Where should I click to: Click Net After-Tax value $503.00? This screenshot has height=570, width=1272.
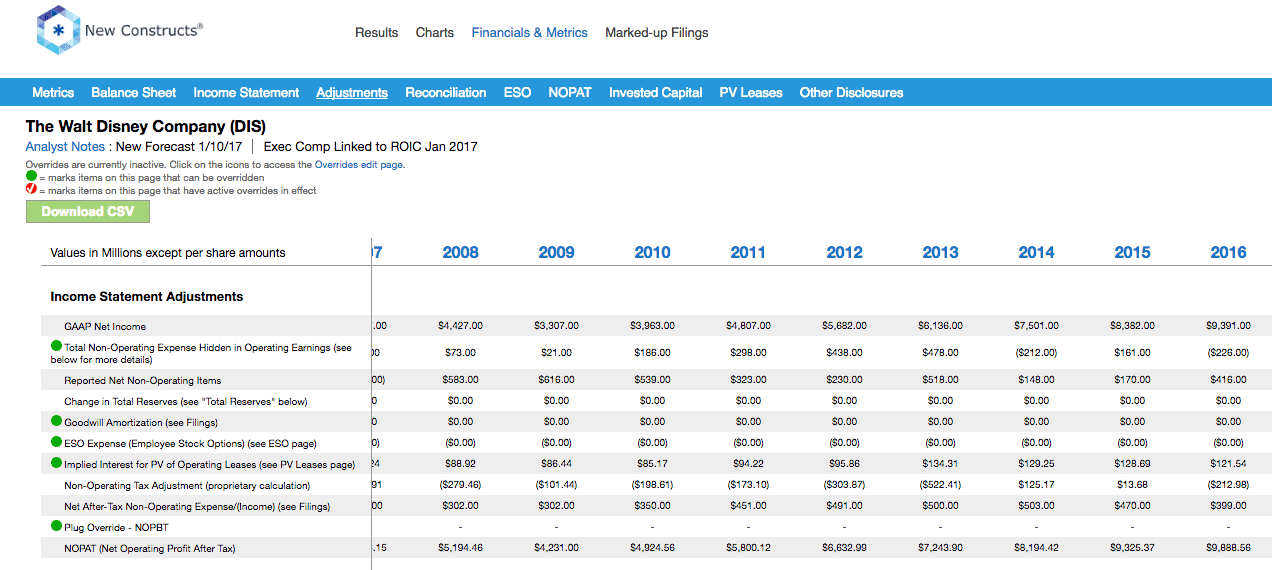1036,506
